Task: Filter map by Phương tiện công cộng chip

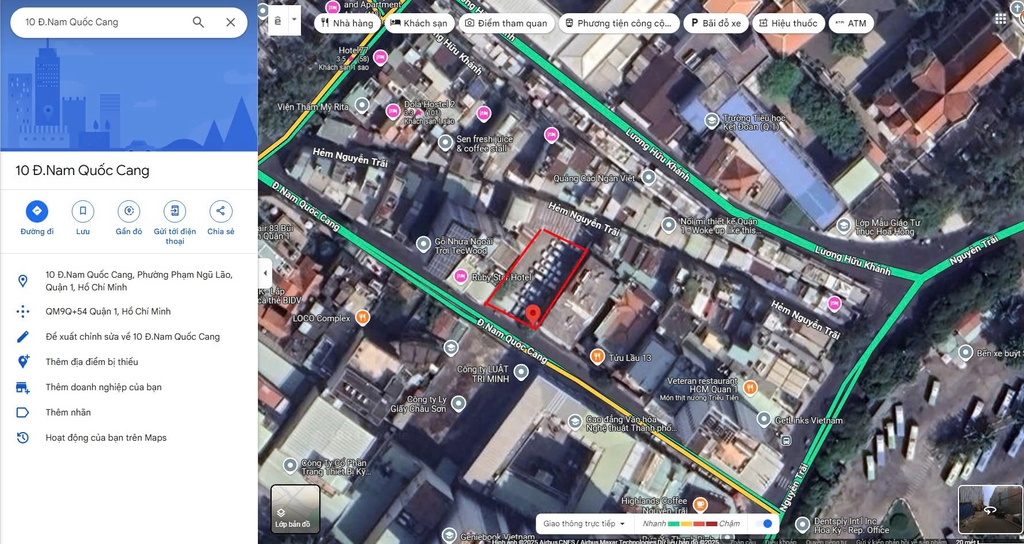Action: point(618,23)
